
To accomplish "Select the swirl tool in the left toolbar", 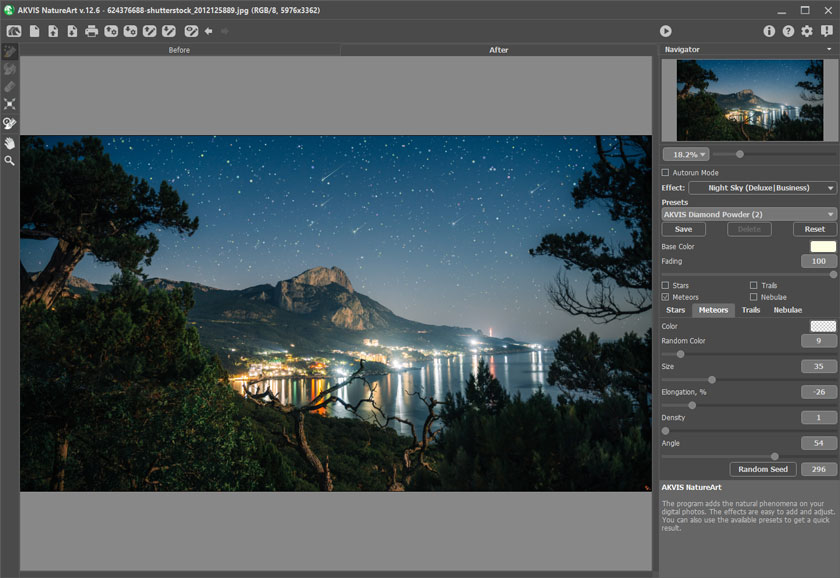I will coord(10,69).
